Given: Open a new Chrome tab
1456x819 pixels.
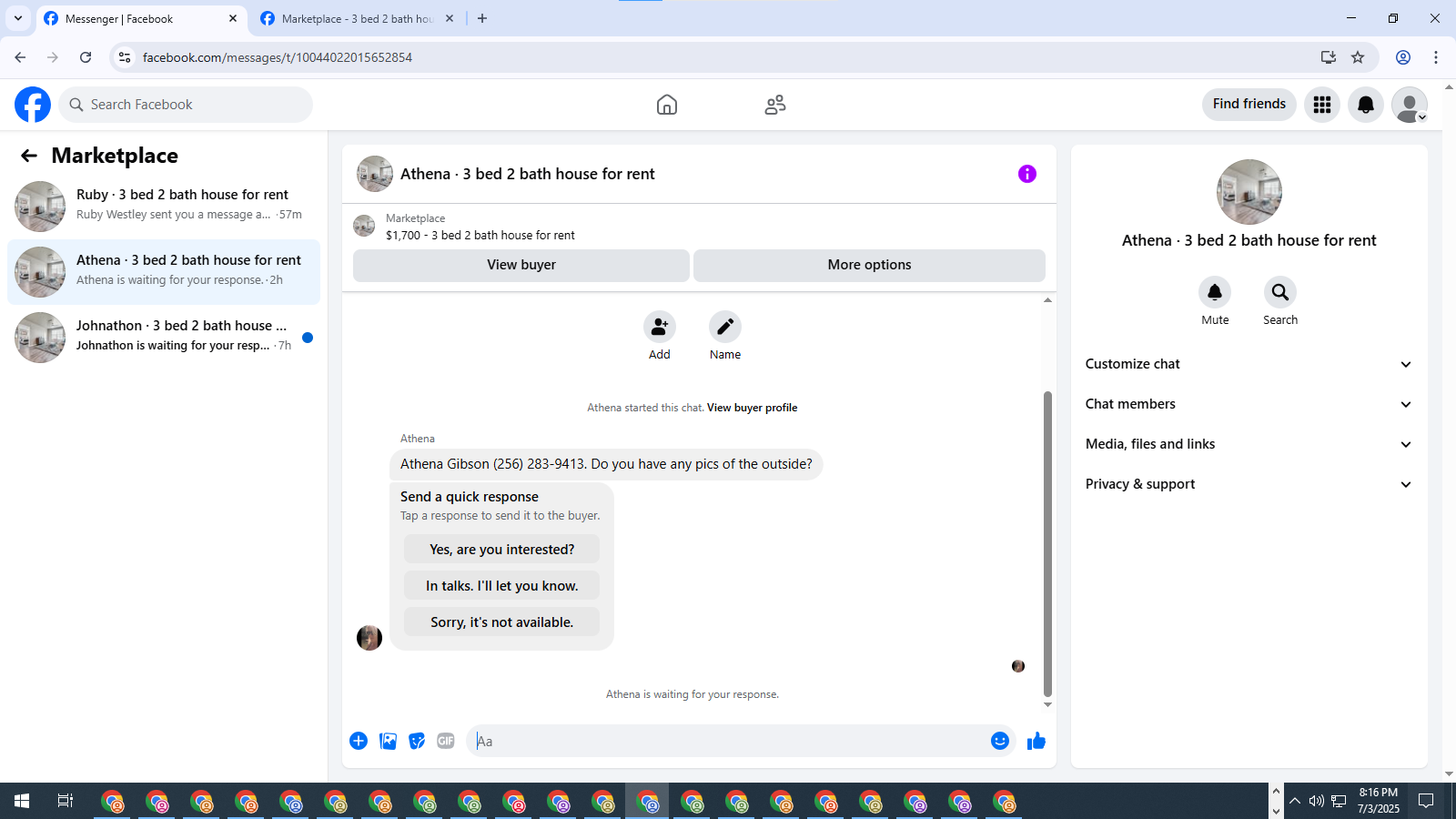Looking at the screenshot, I should tap(482, 18).
